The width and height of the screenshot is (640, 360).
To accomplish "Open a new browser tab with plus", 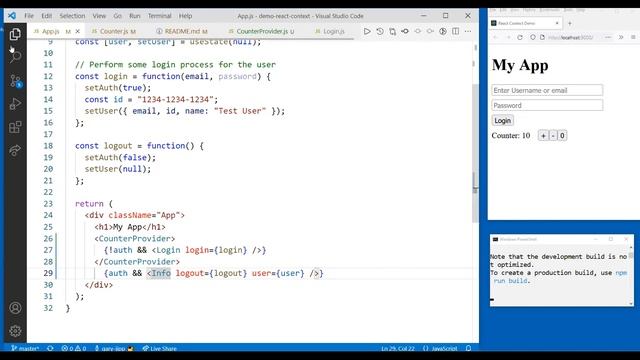I will coord(570,23).
